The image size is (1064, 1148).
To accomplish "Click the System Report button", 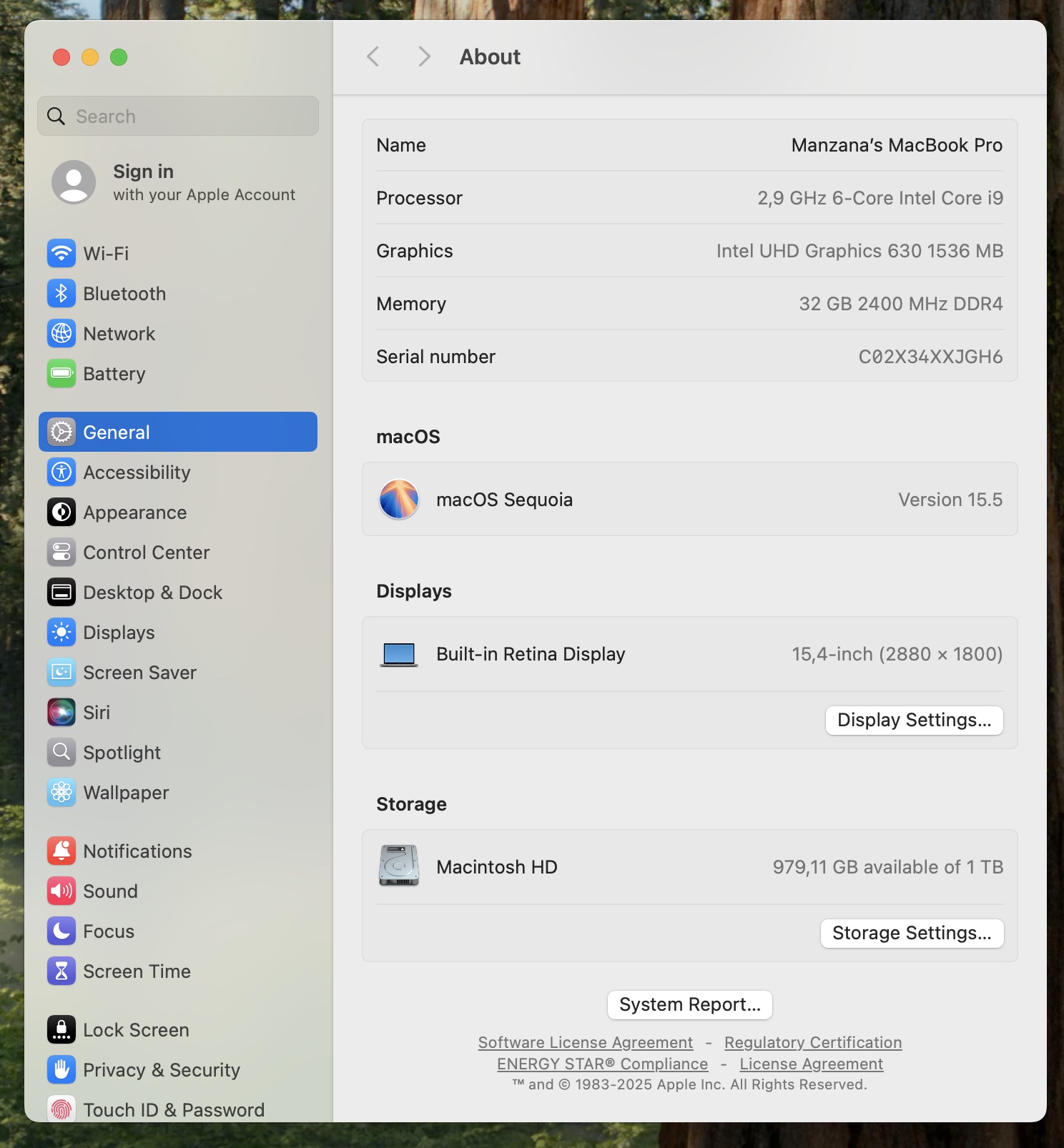I will [x=689, y=1004].
